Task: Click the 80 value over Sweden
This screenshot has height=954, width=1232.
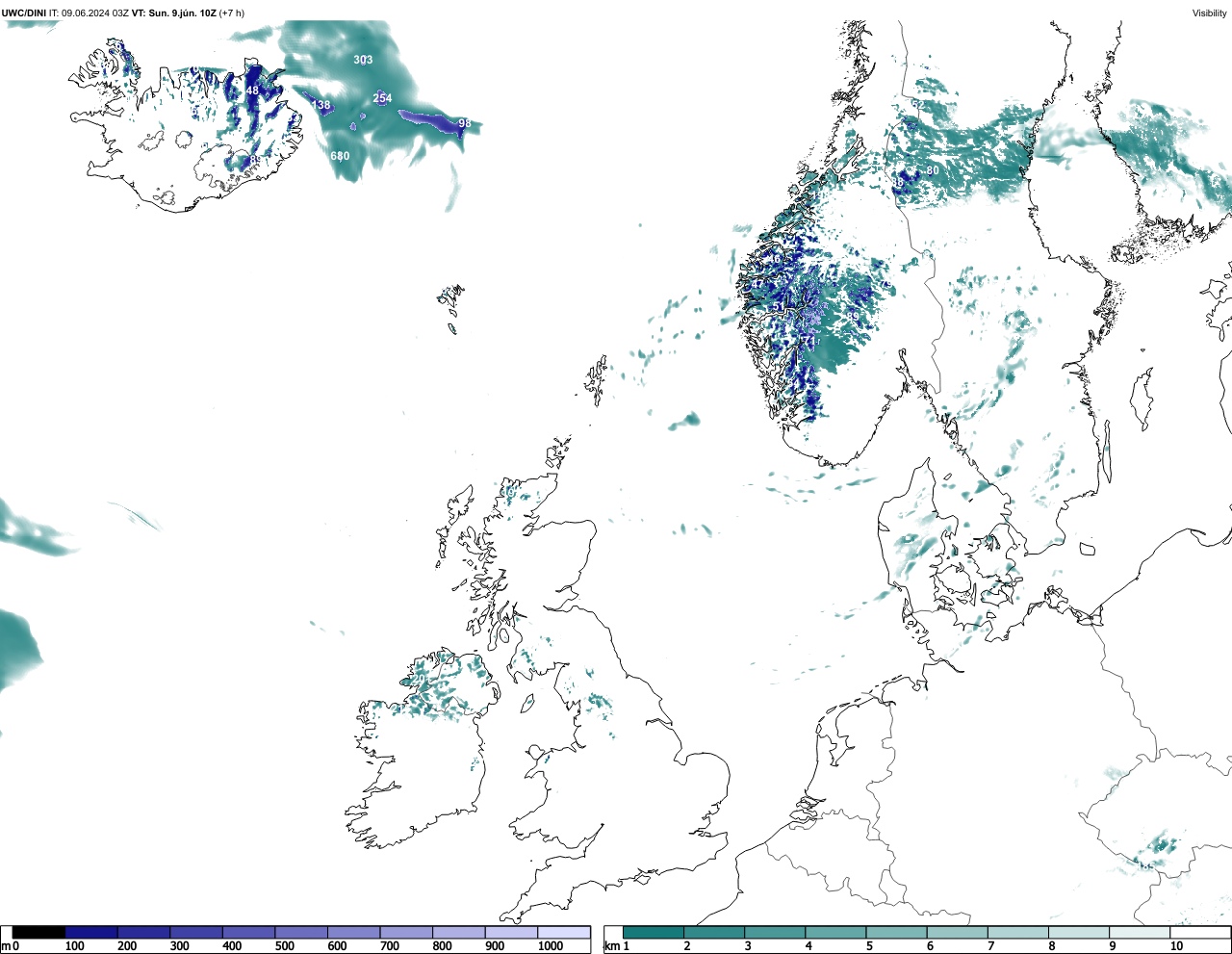Action: coord(933,170)
